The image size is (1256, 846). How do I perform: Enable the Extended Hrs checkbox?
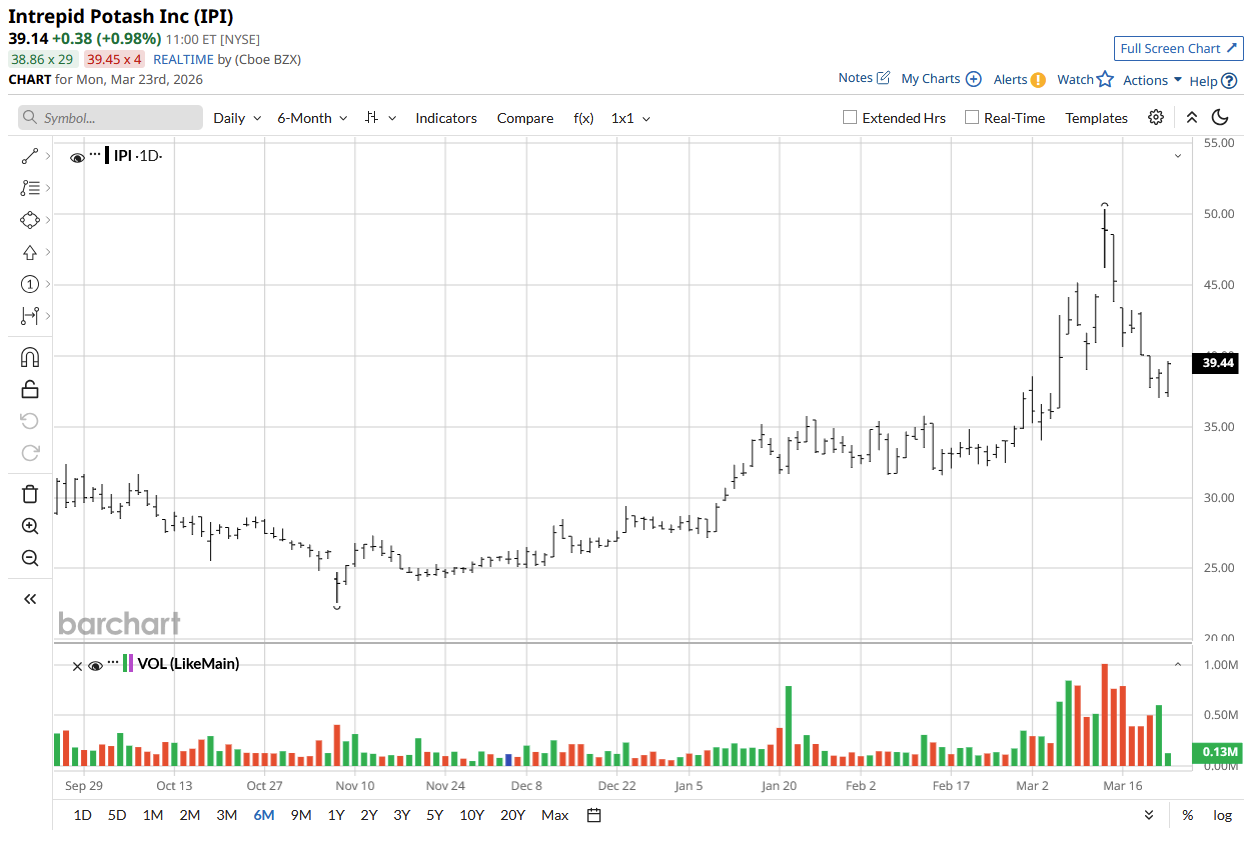click(850, 117)
